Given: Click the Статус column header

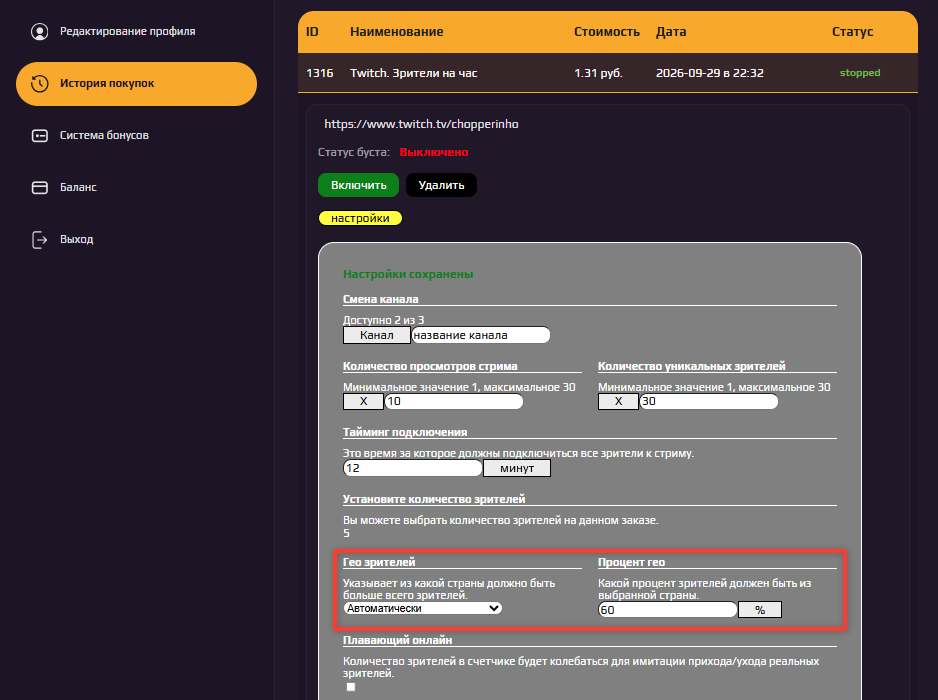Looking at the screenshot, I should pyautogui.click(x=852, y=32).
